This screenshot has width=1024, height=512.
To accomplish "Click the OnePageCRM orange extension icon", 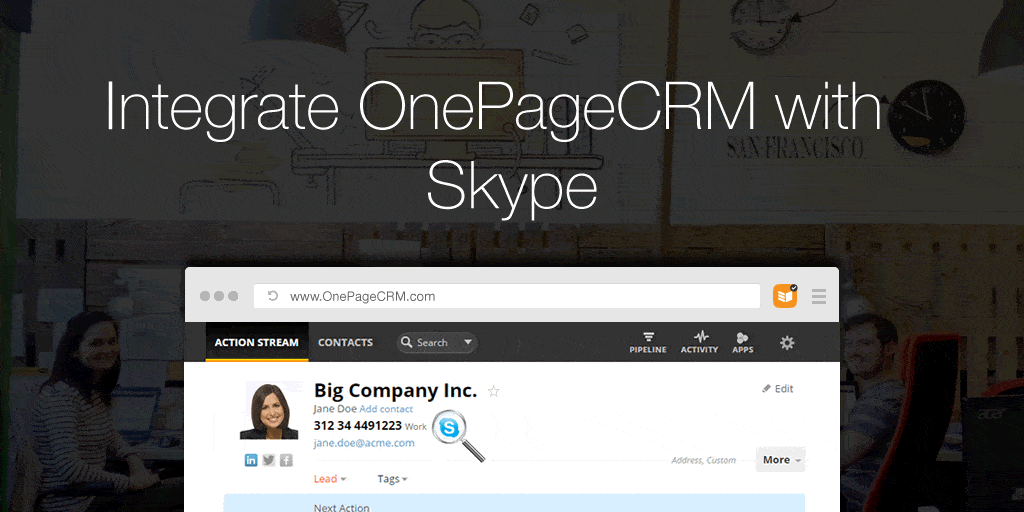I will click(x=785, y=296).
